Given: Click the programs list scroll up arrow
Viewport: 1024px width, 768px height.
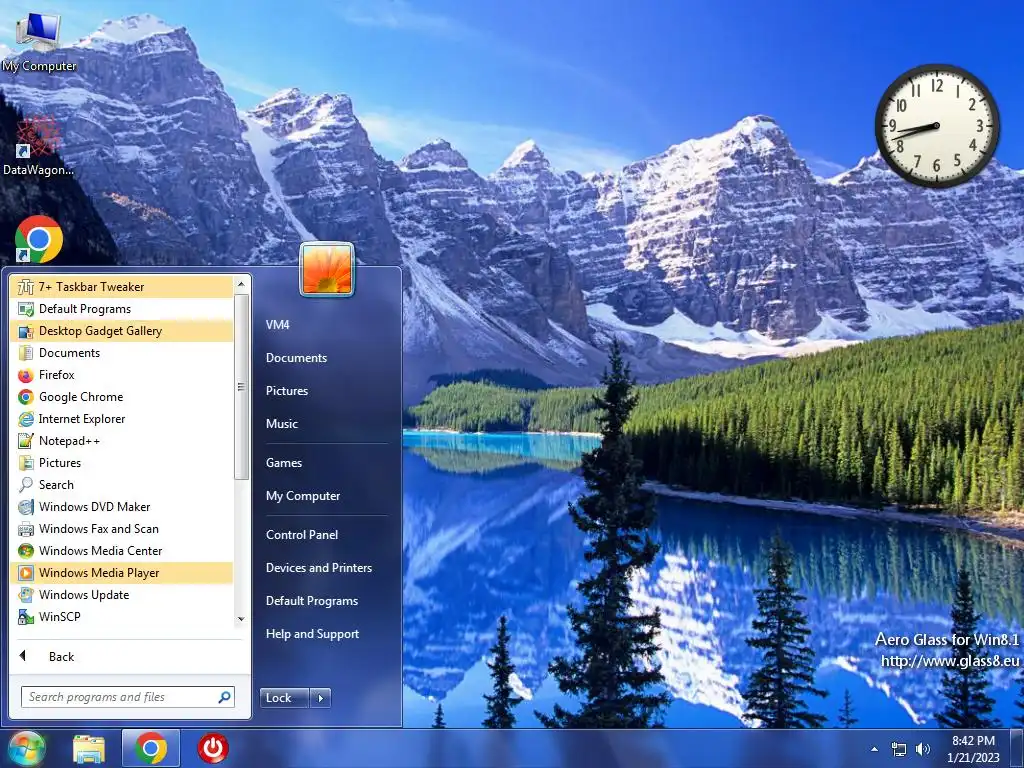Looking at the screenshot, I should [241, 284].
